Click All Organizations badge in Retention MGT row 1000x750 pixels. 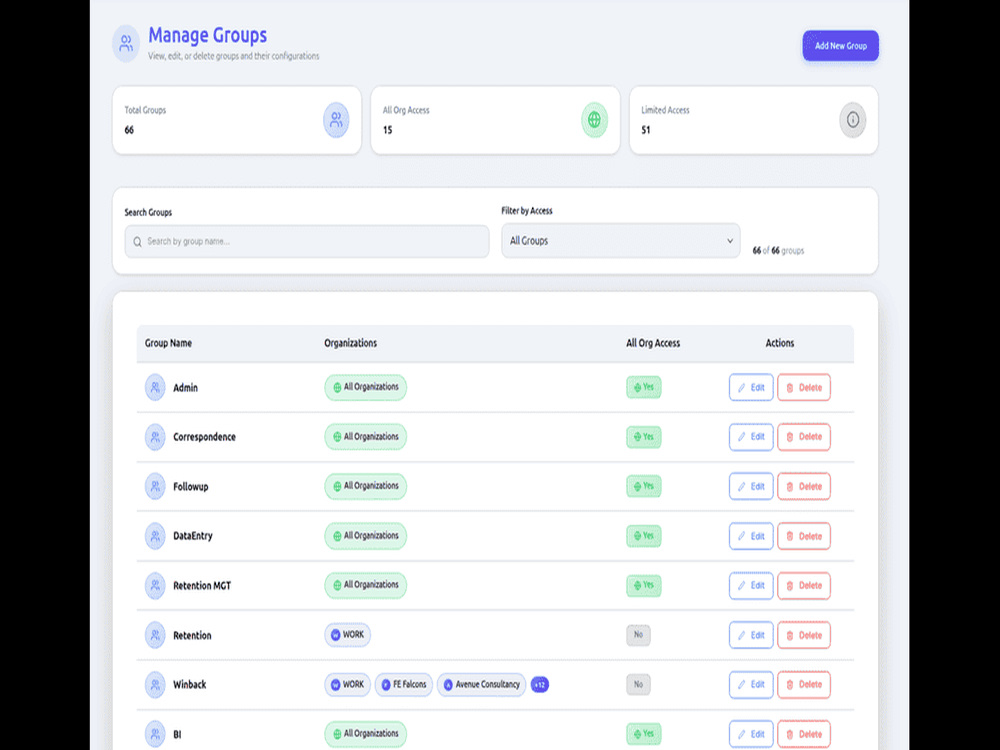point(365,585)
